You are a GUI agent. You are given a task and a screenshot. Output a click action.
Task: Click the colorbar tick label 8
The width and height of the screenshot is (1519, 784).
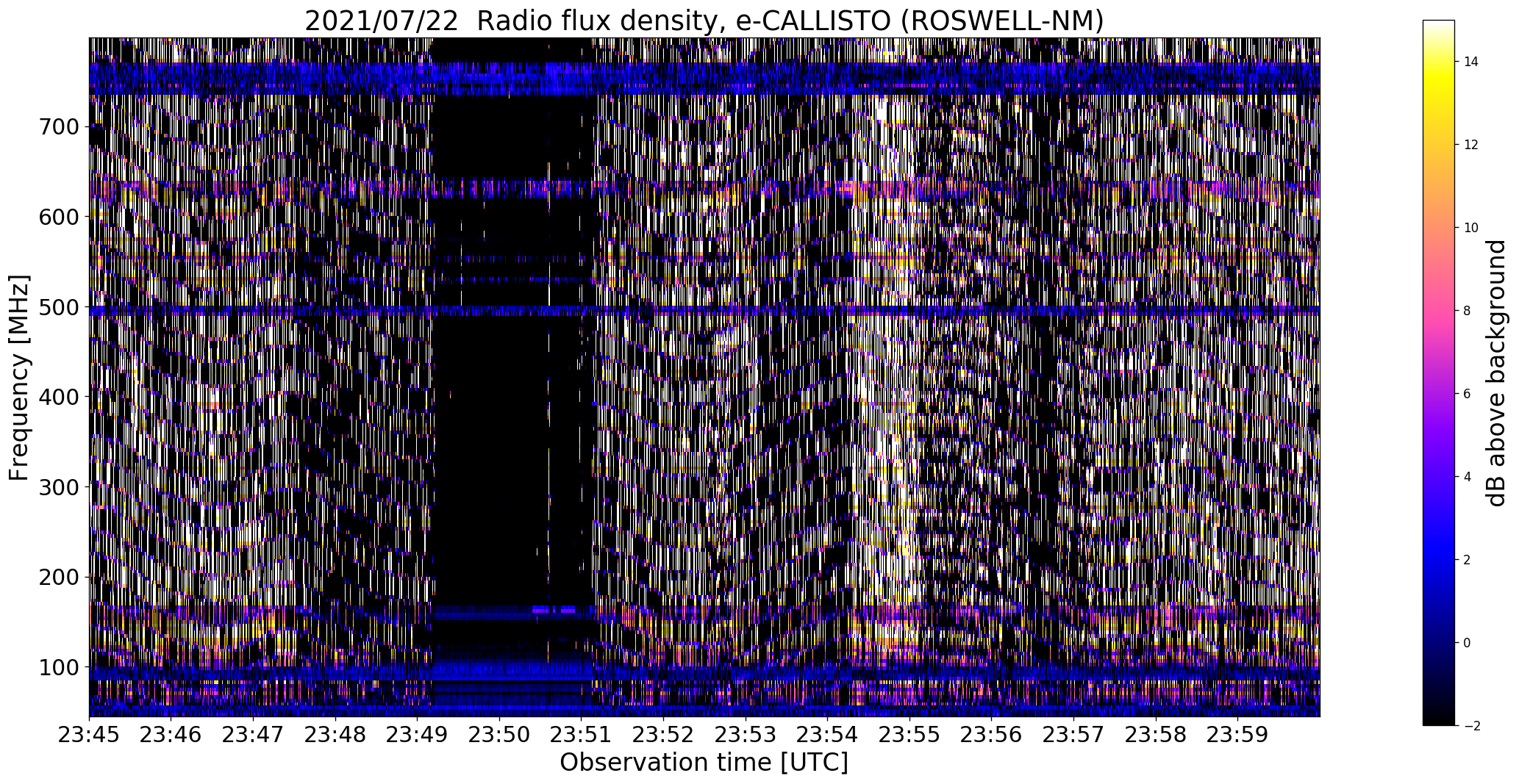(1468, 311)
